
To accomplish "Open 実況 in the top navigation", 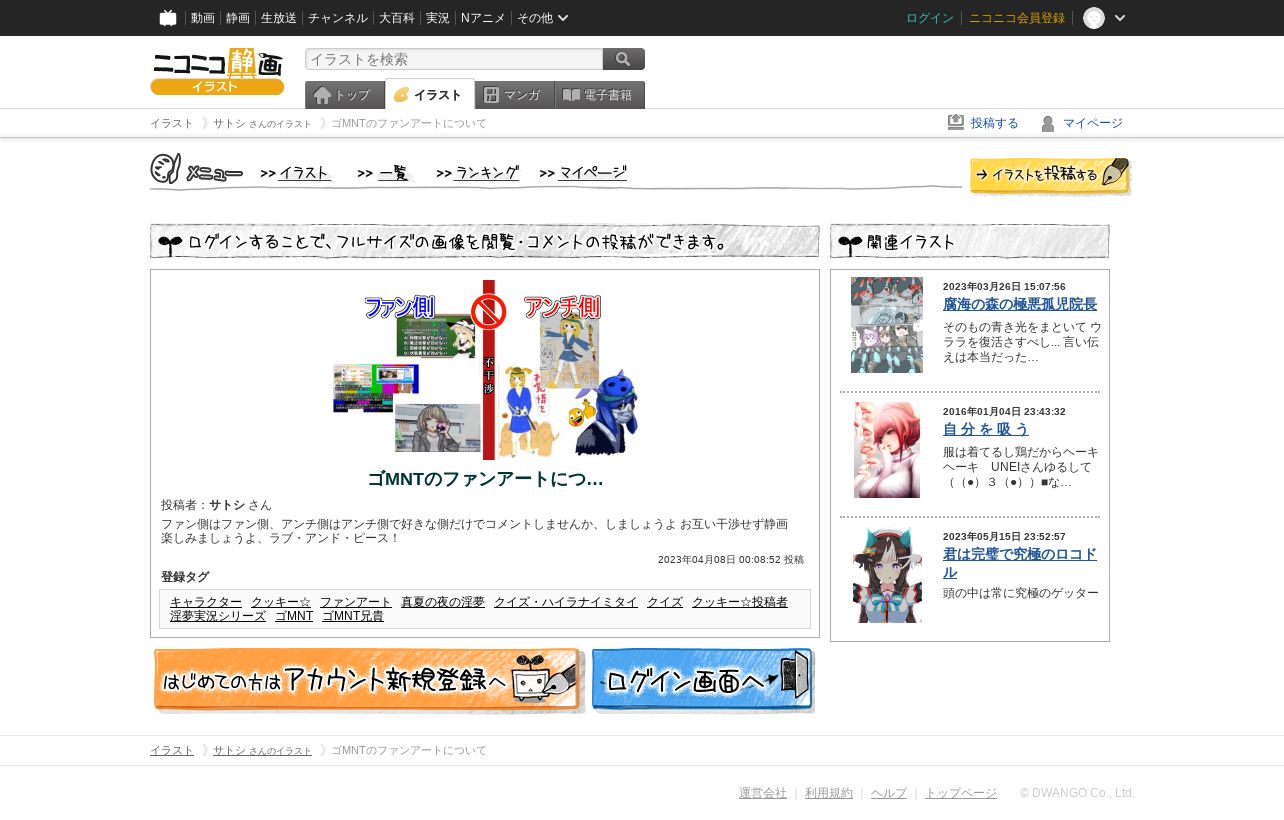I will click(x=438, y=18).
